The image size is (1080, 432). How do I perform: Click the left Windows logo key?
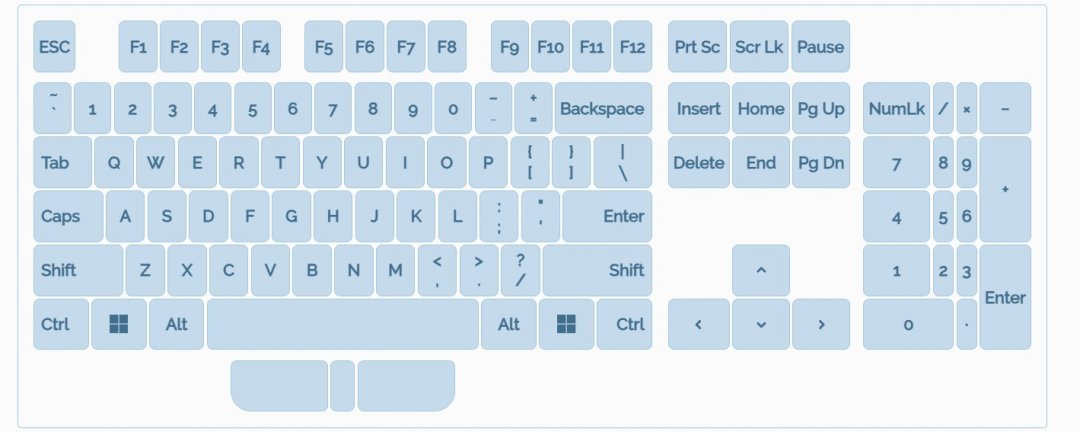[x=119, y=324]
